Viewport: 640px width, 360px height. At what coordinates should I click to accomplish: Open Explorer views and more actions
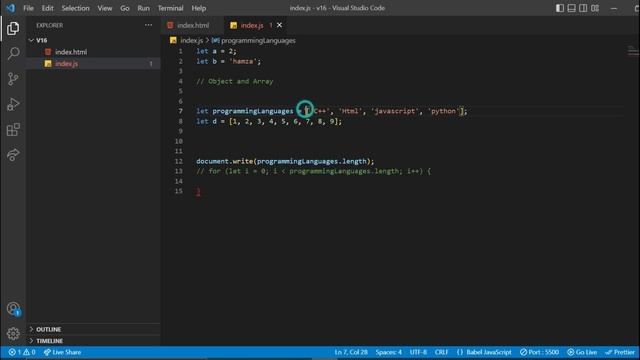pos(148,25)
